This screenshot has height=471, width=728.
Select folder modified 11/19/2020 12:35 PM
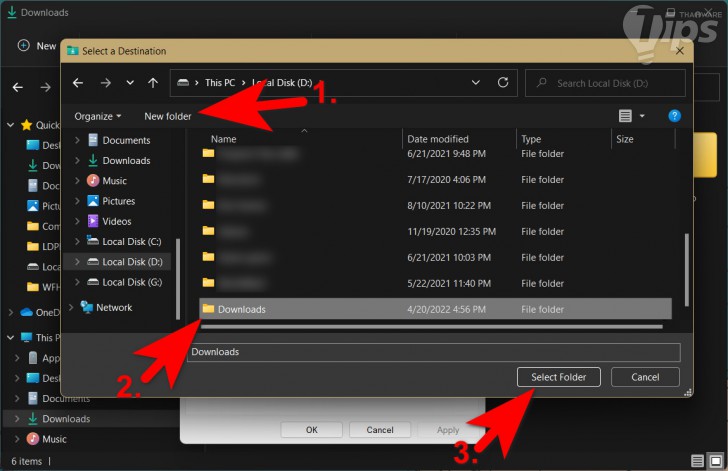(436, 231)
